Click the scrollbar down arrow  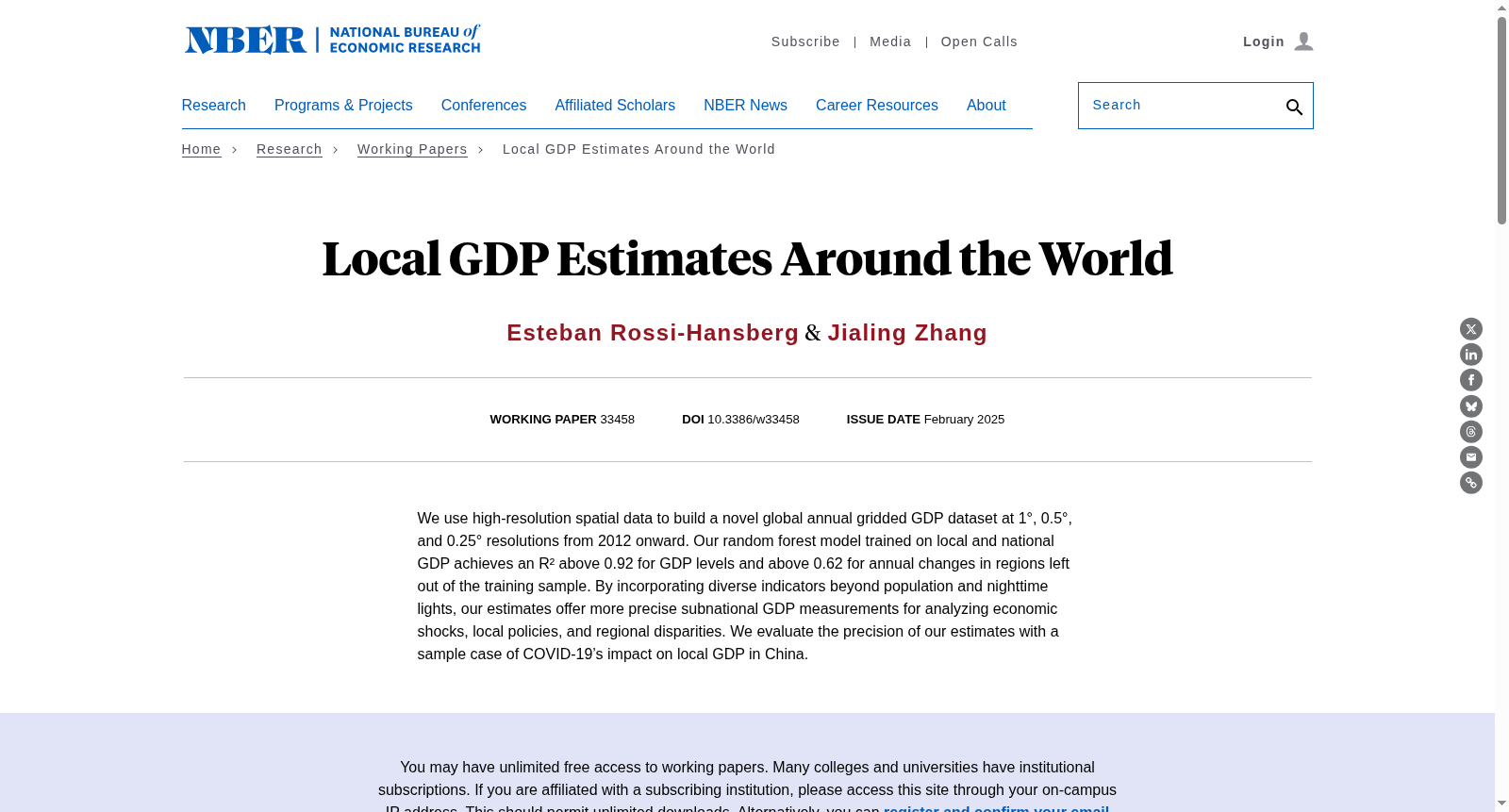[x=1501, y=804]
